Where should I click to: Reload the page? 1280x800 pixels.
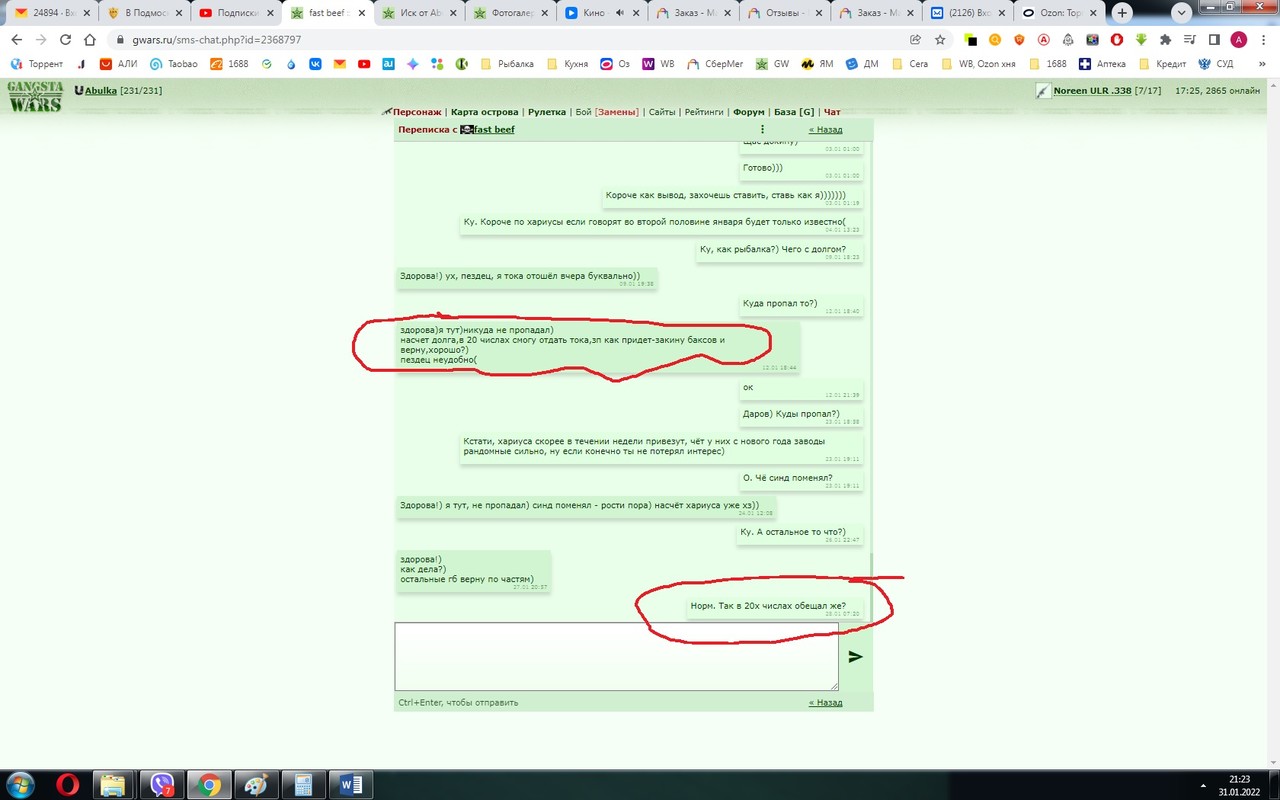pos(66,40)
